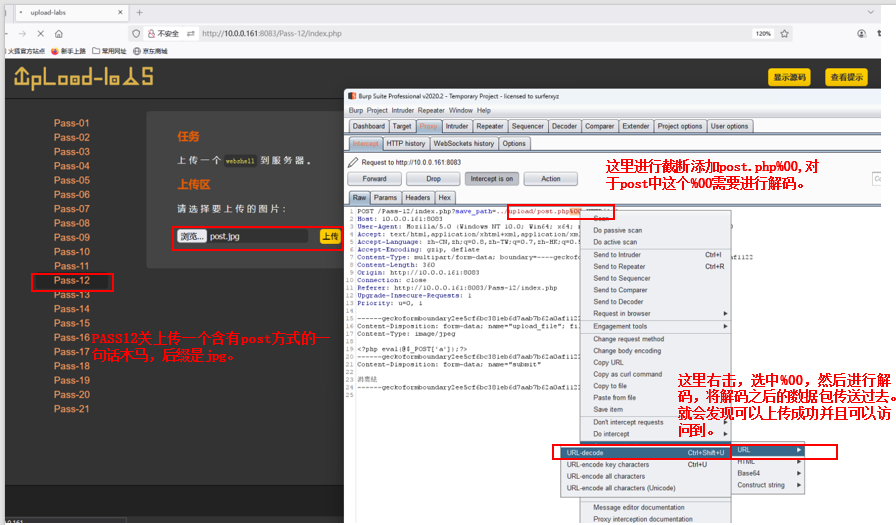Image resolution: width=896 pixels, height=525 pixels.
Task: Click the 上传 upload button
Action: pyautogui.click(x=330, y=236)
